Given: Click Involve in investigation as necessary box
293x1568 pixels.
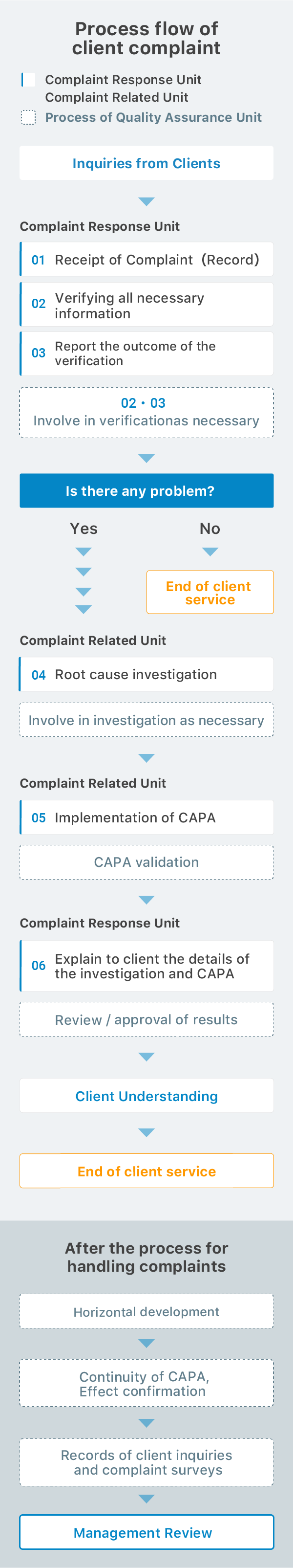Looking at the screenshot, I should (x=146, y=720).
